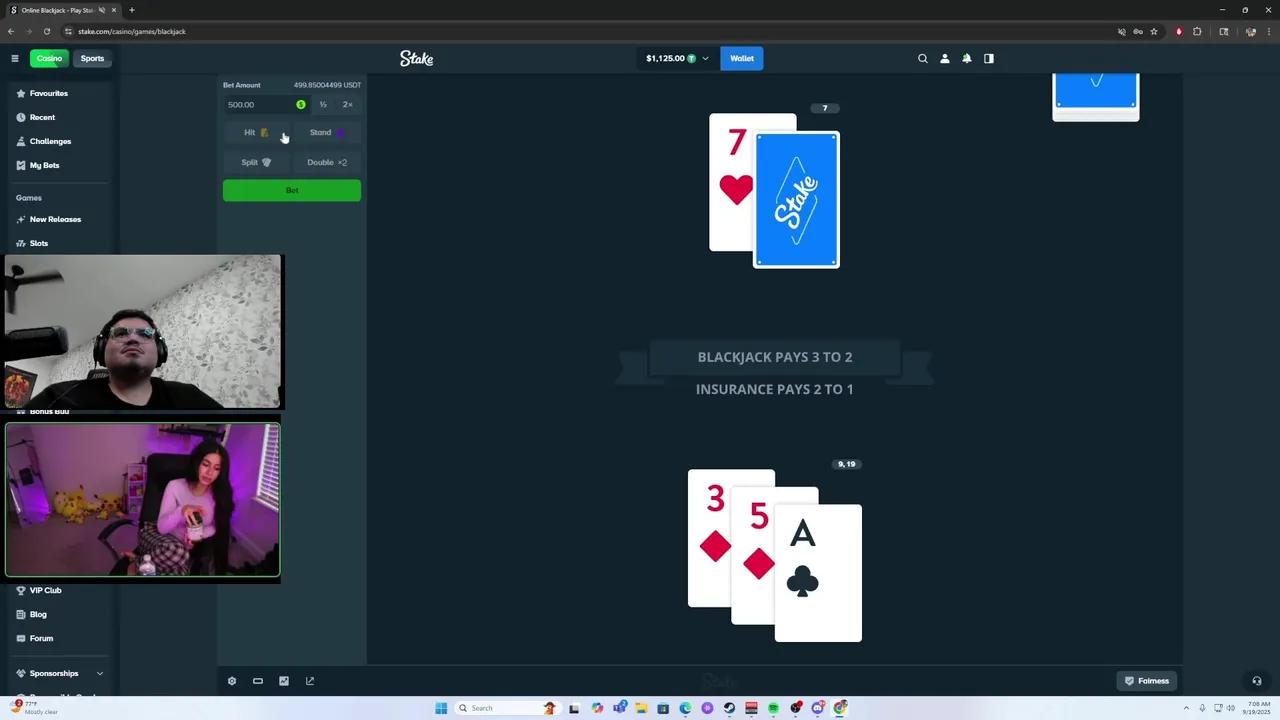1280x720 pixels.
Task: Mute the Online Blackjack tab audio icon
Action: pyautogui.click(x=102, y=10)
